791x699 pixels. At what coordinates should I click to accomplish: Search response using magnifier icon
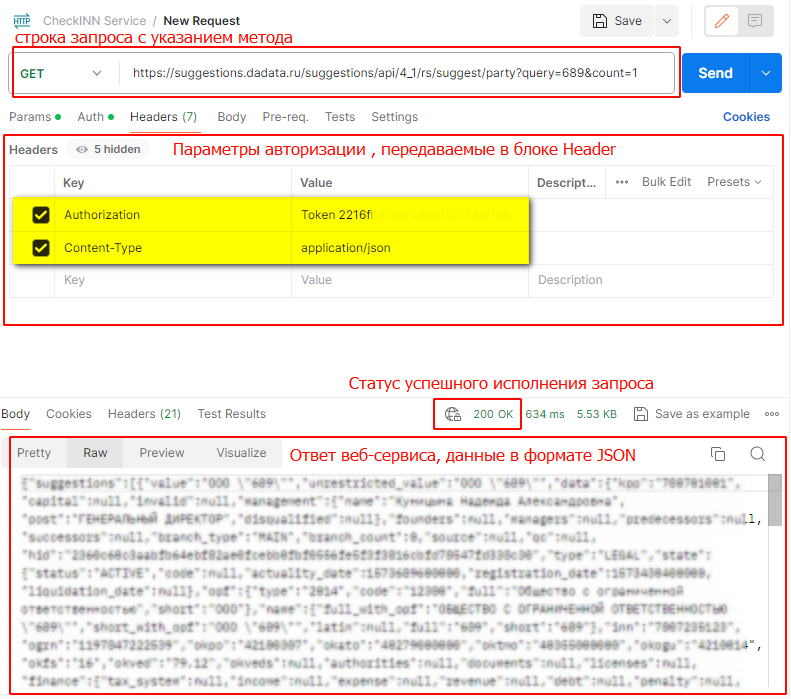coord(757,454)
